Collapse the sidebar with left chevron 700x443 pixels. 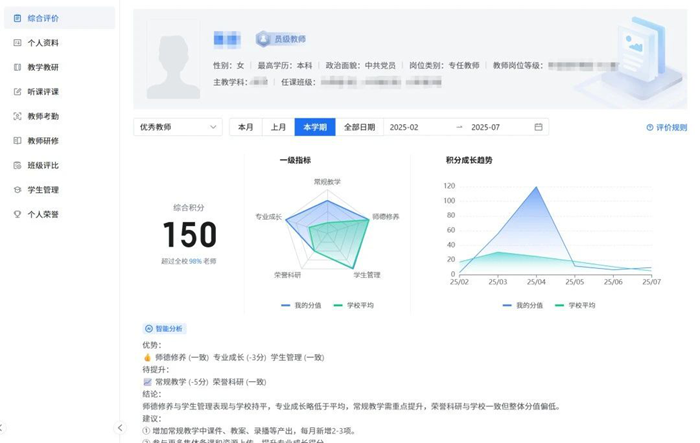coord(120,428)
